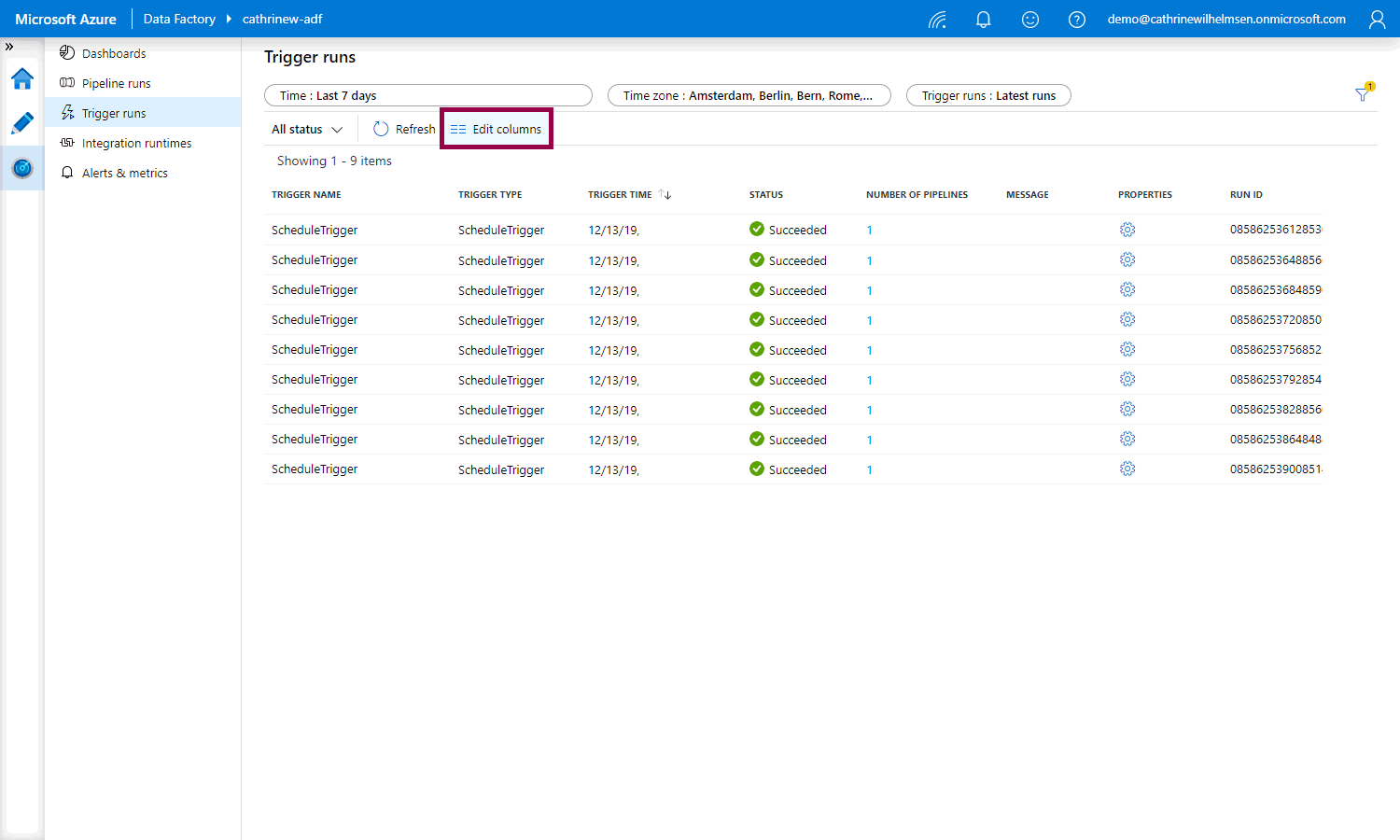Change the Time: Last 7 days filter

pos(428,95)
